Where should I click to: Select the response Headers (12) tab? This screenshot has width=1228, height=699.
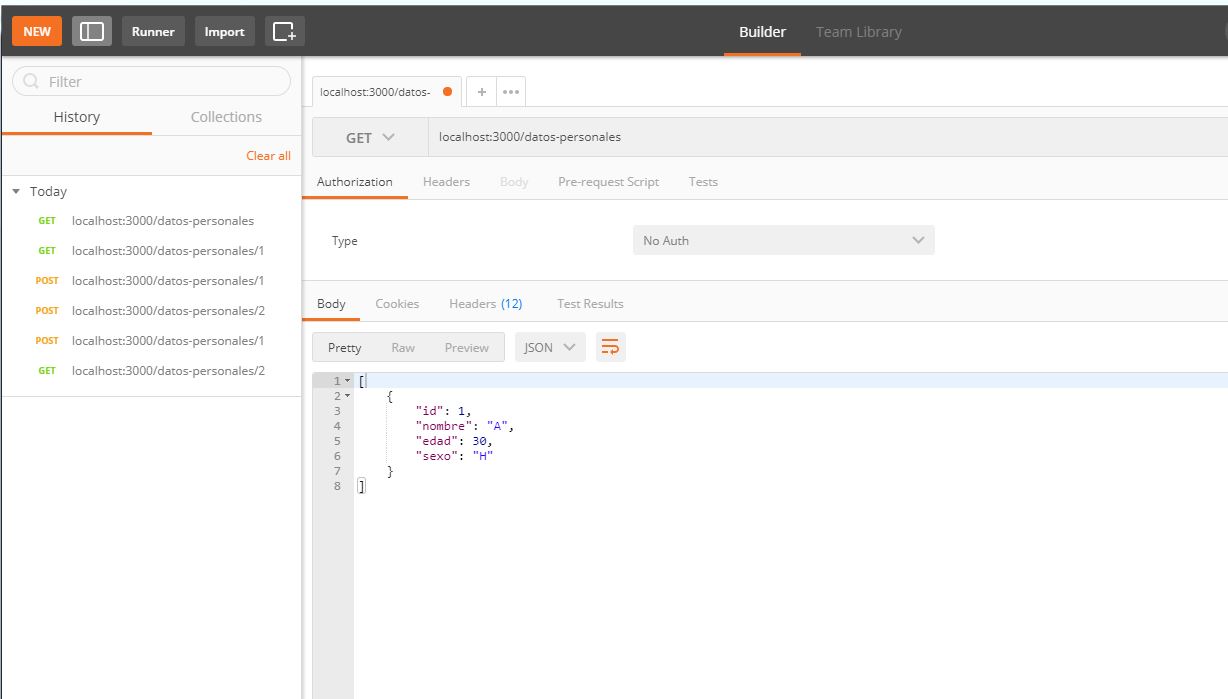coord(486,304)
